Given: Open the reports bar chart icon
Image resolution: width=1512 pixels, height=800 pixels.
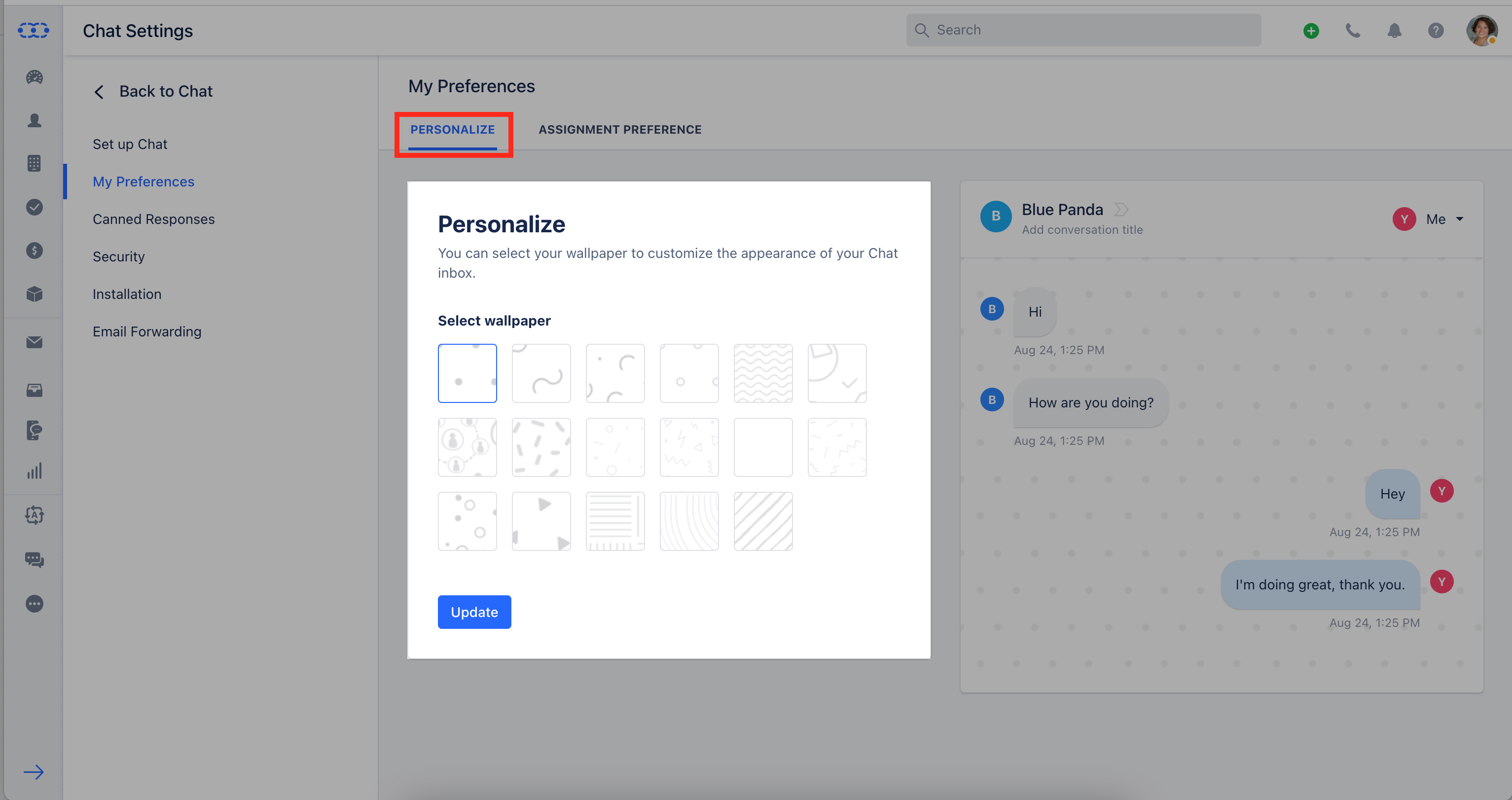Looking at the screenshot, I should (x=34, y=472).
